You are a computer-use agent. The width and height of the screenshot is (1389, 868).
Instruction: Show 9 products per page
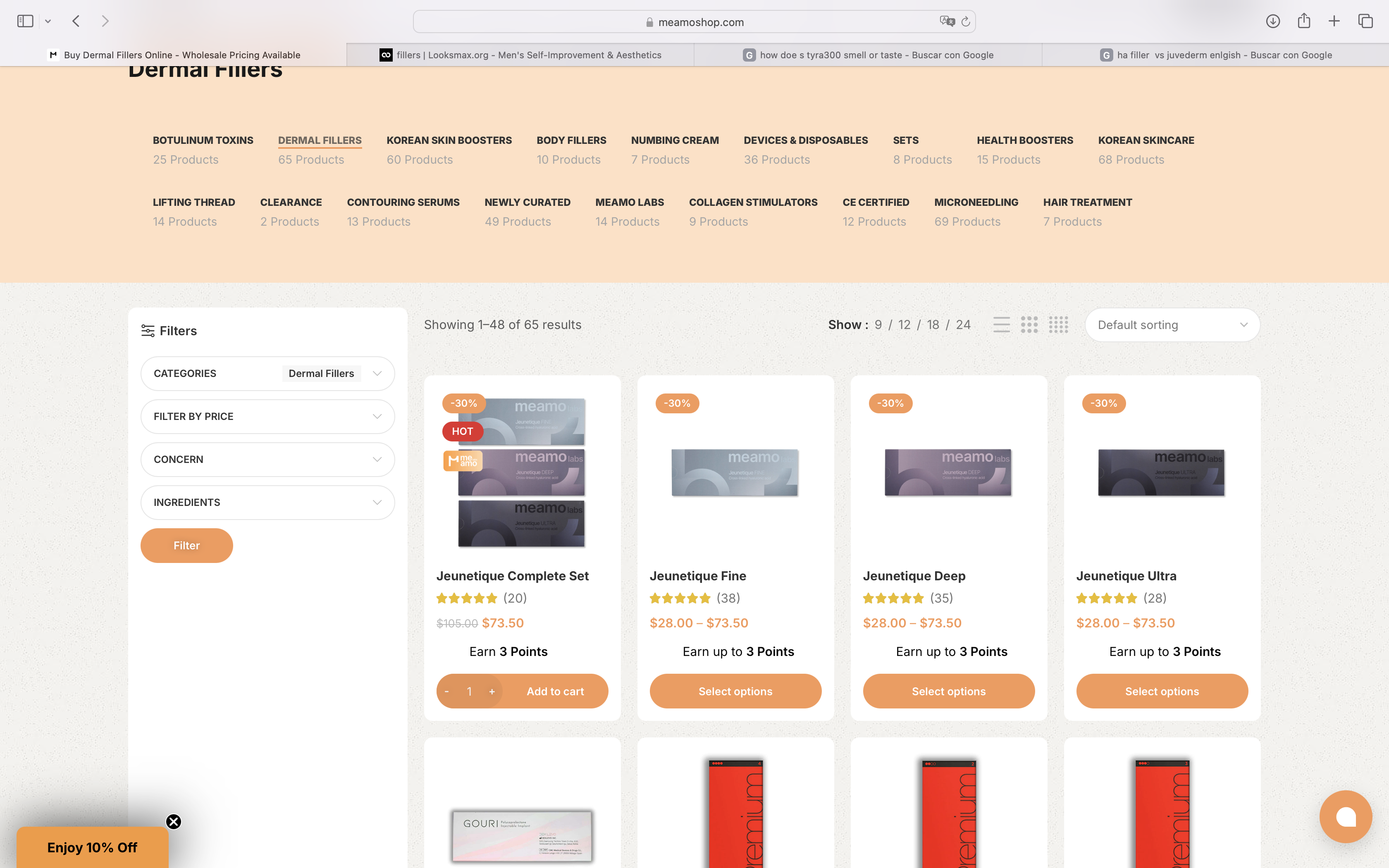point(878,325)
